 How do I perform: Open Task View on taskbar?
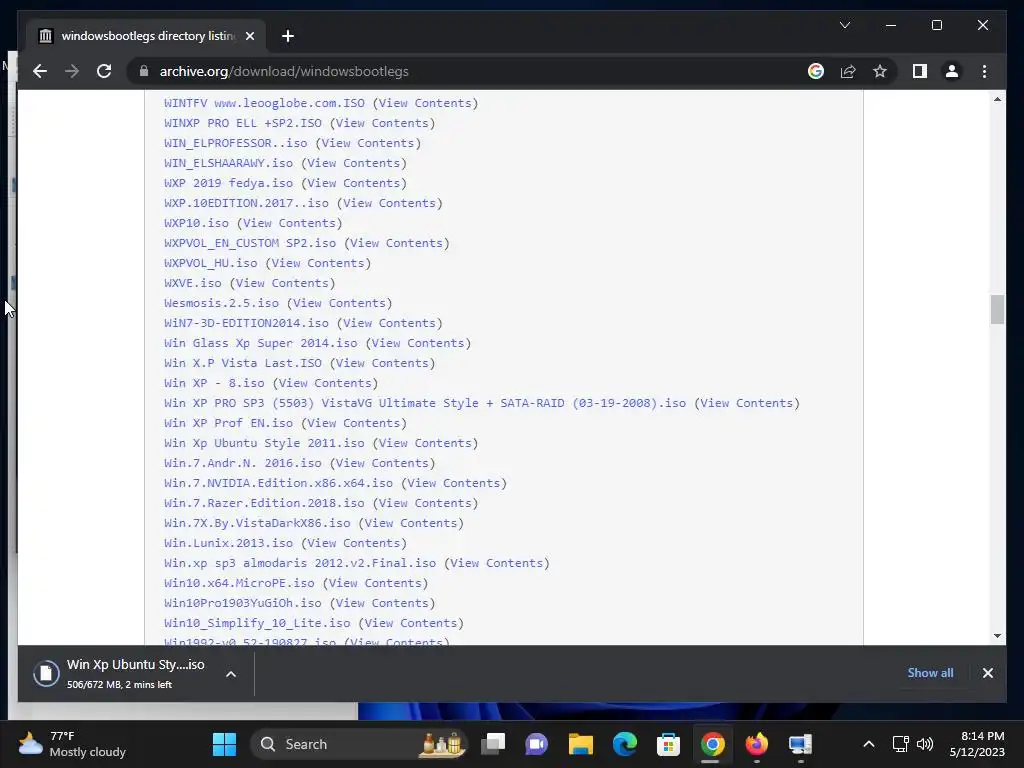[493, 744]
